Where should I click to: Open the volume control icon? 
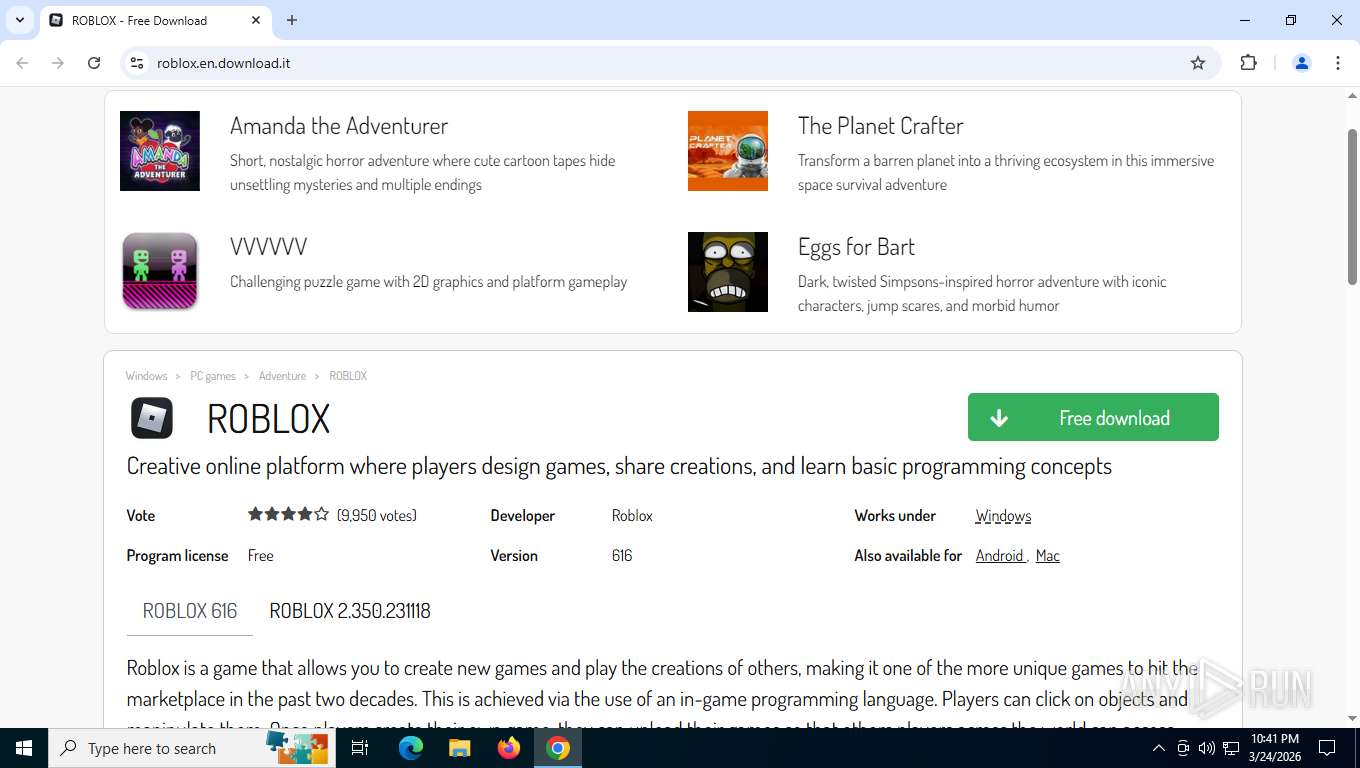1207,748
